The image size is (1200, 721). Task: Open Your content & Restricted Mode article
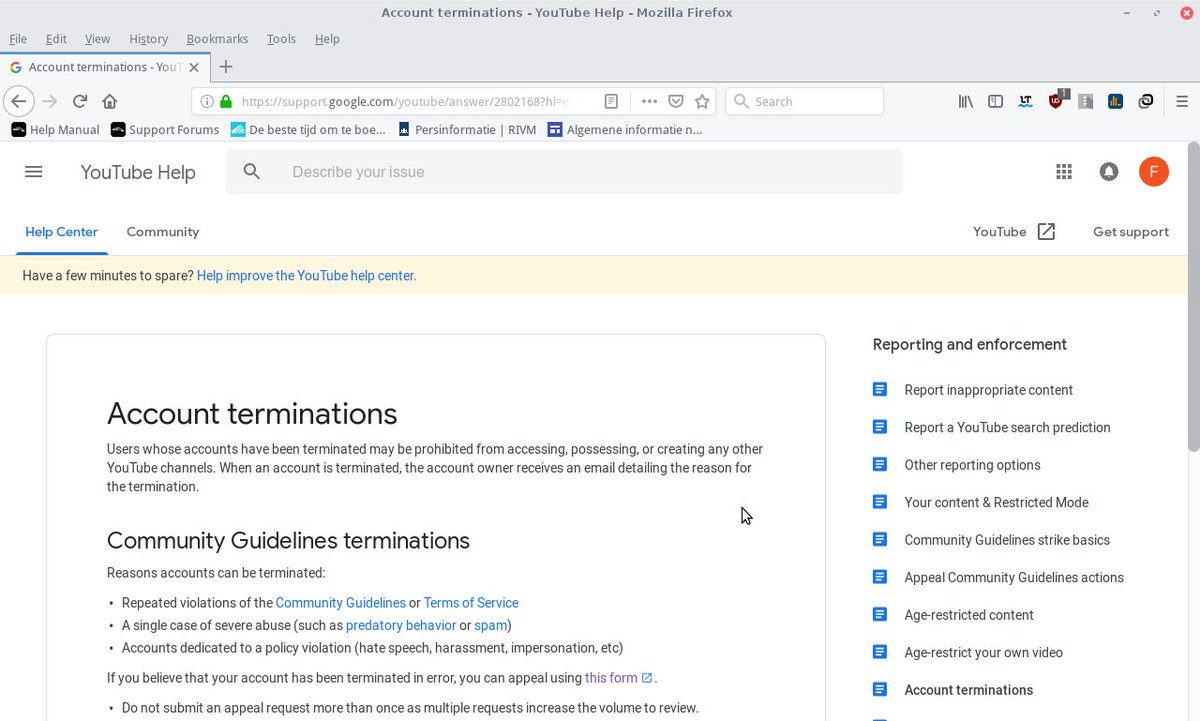click(x=996, y=503)
